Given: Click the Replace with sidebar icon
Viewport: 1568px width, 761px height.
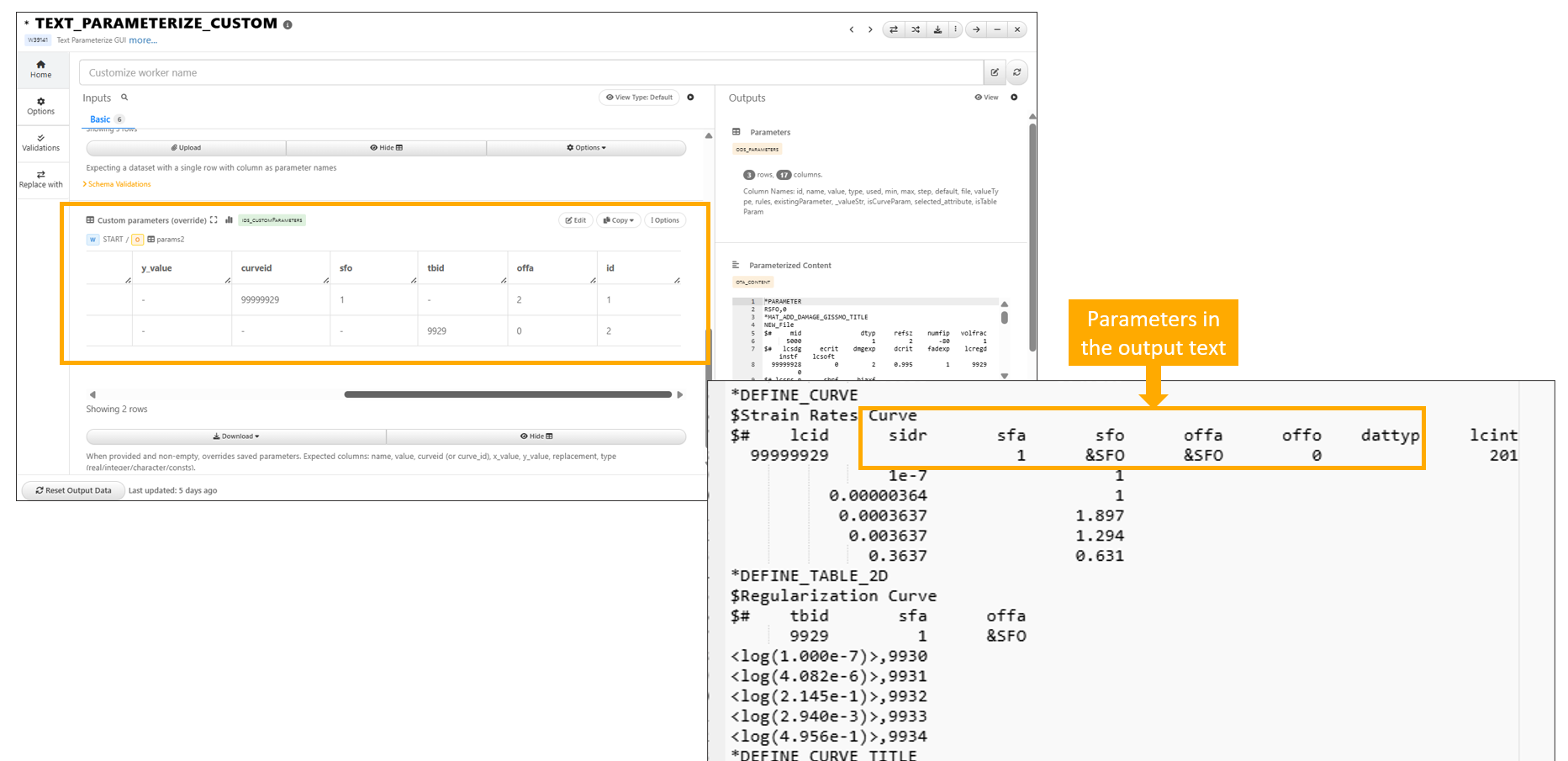Looking at the screenshot, I should (x=40, y=179).
